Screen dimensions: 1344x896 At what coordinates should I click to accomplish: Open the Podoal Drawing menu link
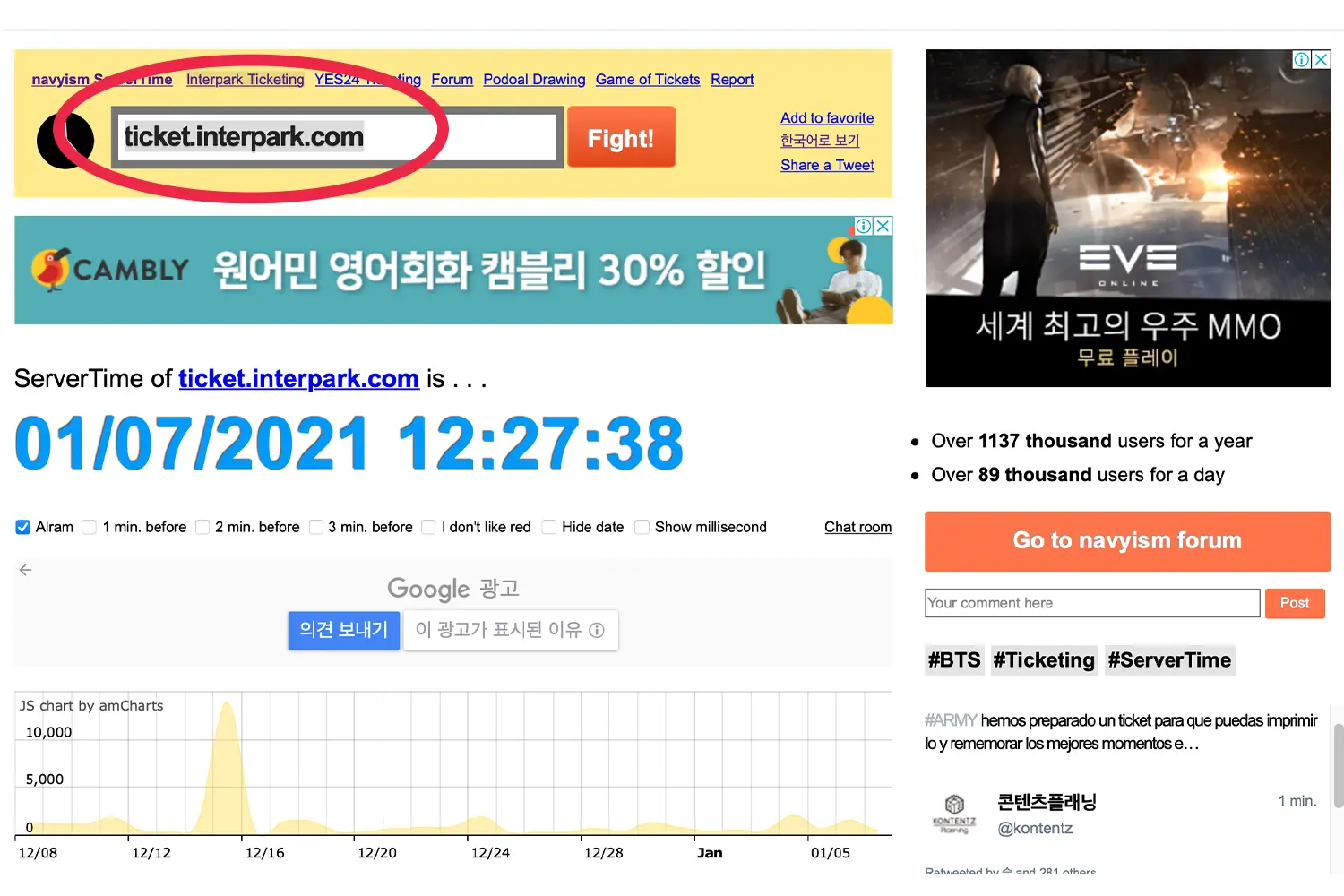point(534,80)
